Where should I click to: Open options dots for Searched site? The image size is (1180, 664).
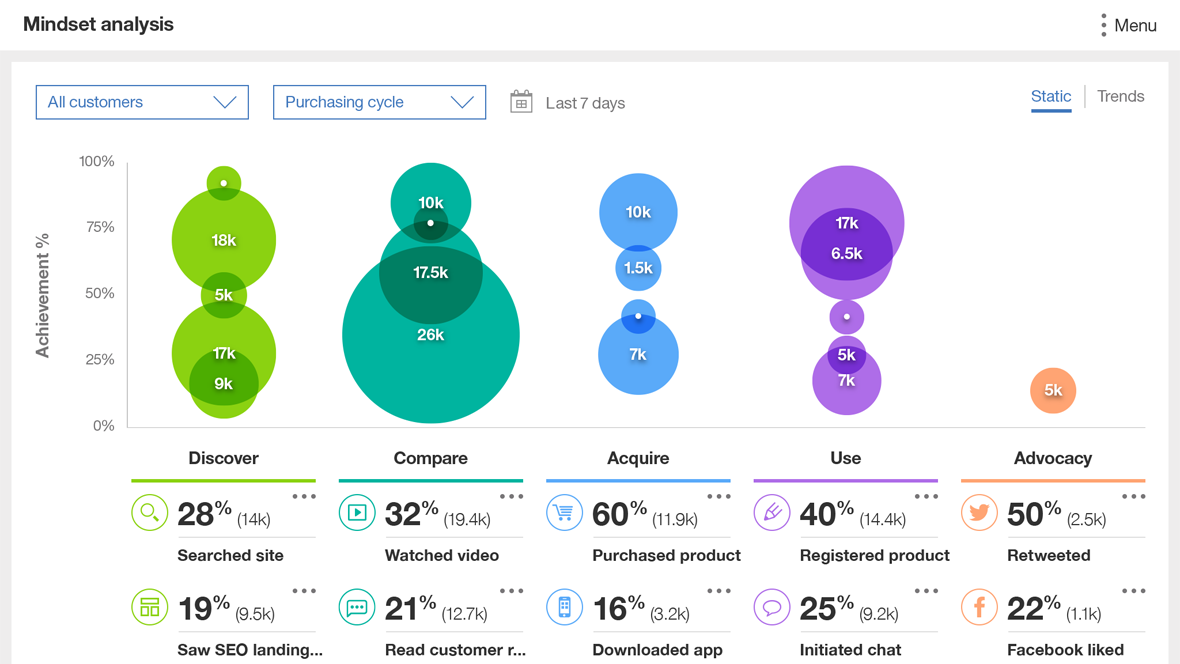click(304, 496)
